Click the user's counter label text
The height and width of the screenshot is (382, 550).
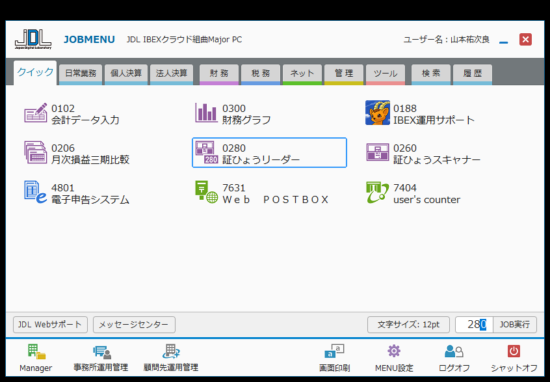point(427,200)
